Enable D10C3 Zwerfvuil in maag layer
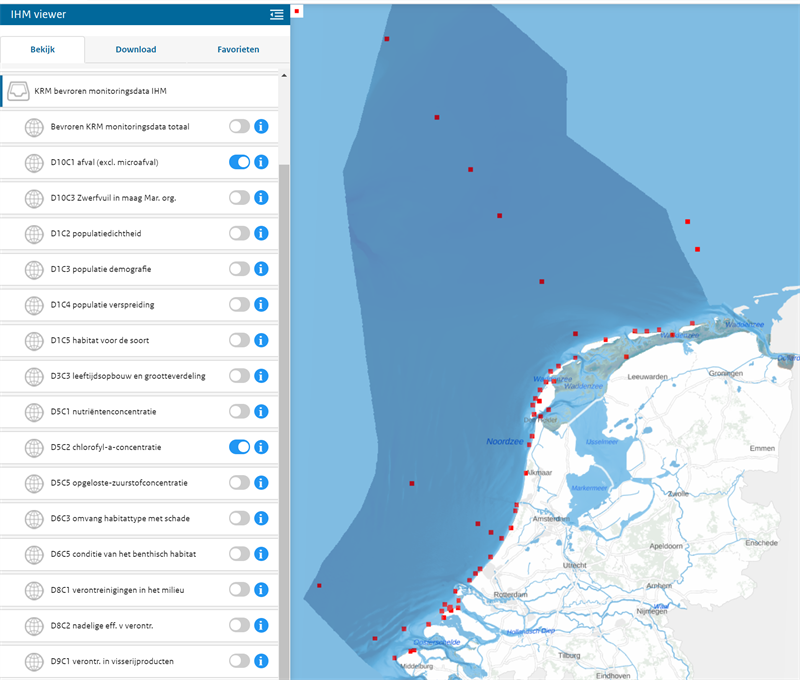This screenshot has height=680, width=800. click(239, 198)
